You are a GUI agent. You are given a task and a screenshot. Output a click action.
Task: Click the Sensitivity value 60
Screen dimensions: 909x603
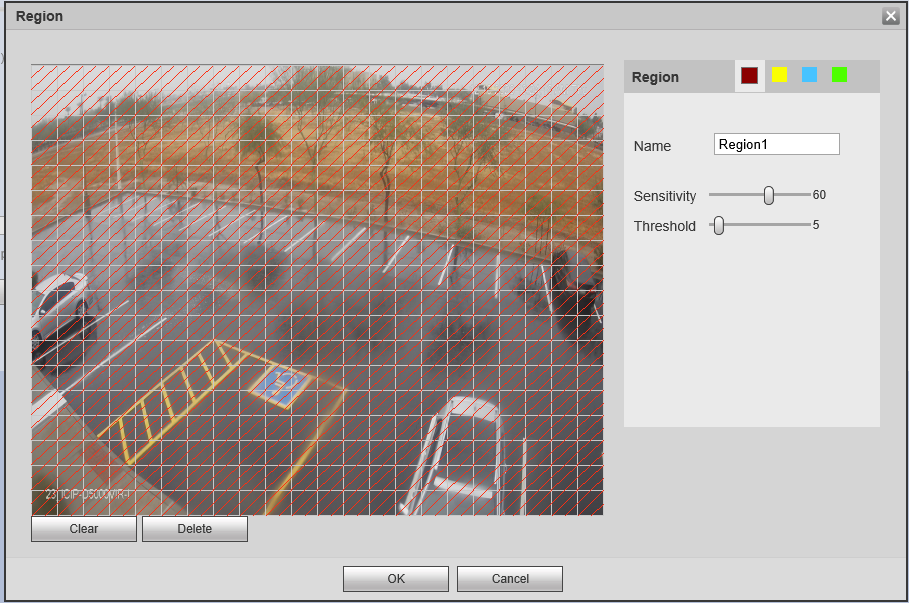click(819, 195)
